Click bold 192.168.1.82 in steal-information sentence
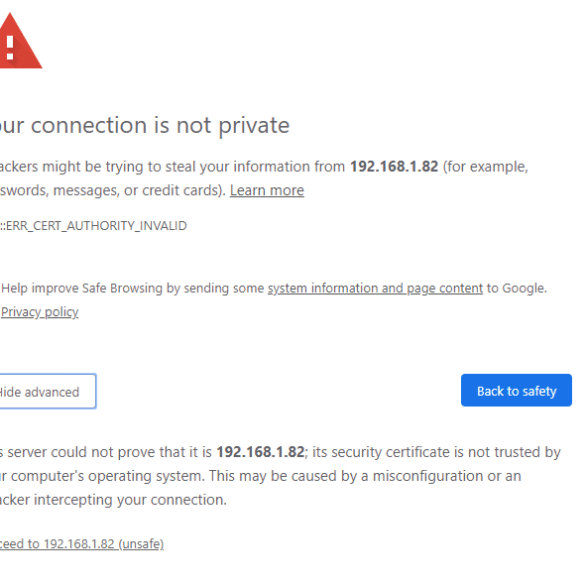Image resolution: width=585 pixels, height=585 pixels. tap(394, 167)
